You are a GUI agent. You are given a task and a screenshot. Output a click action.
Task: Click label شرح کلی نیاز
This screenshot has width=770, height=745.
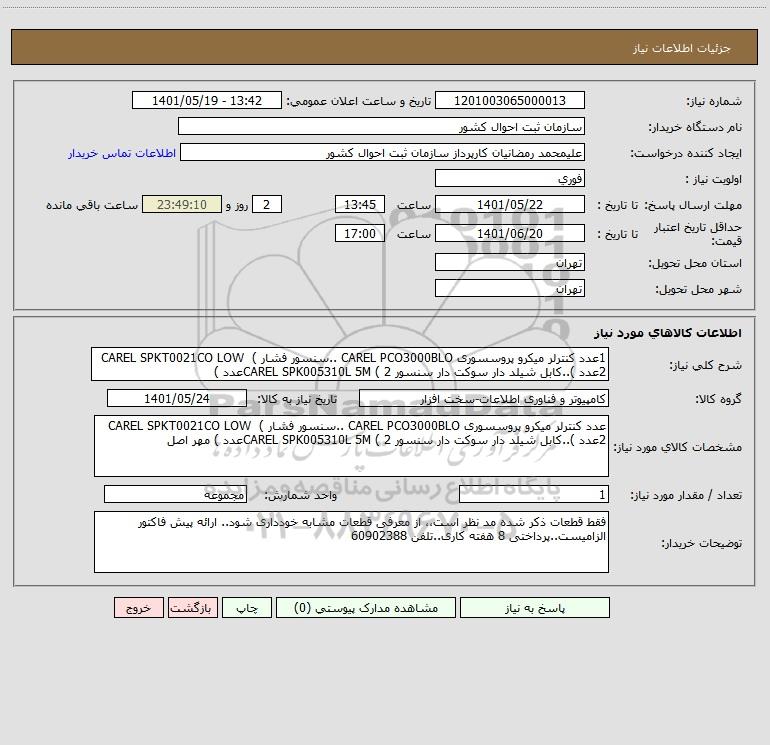coord(706,365)
